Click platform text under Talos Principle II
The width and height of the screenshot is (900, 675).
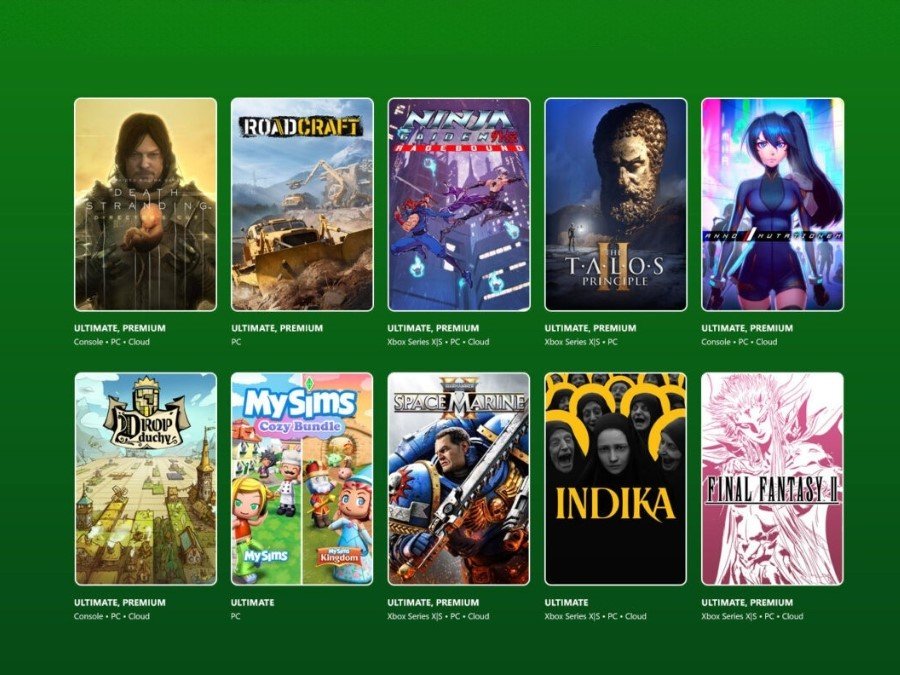coord(581,342)
